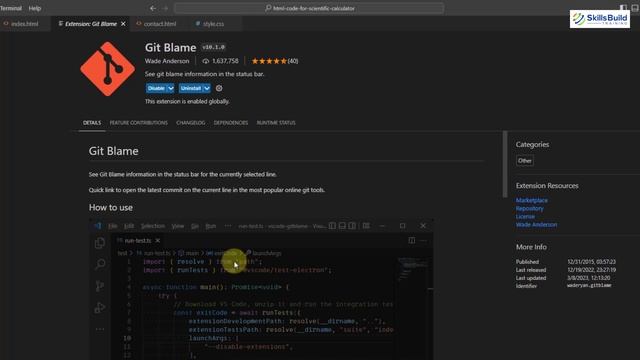
Task: Open the Marketplace resource link
Action: [x=531, y=200]
